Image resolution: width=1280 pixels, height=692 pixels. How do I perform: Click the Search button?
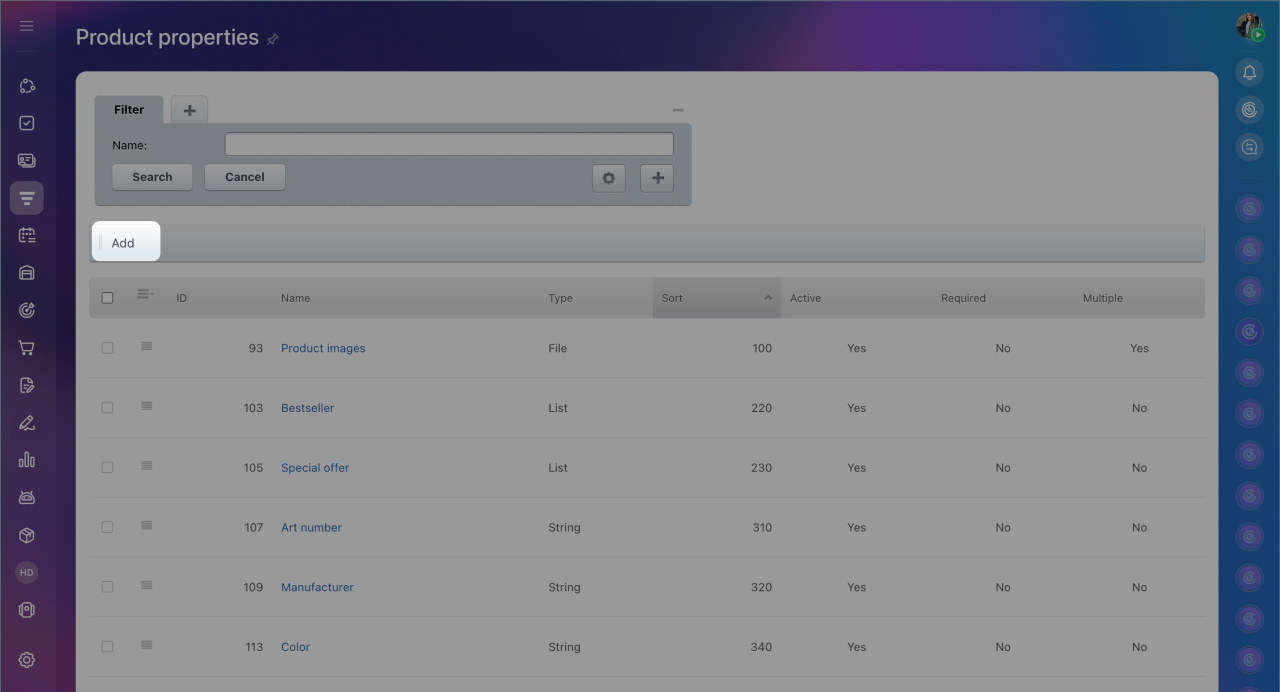152,177
